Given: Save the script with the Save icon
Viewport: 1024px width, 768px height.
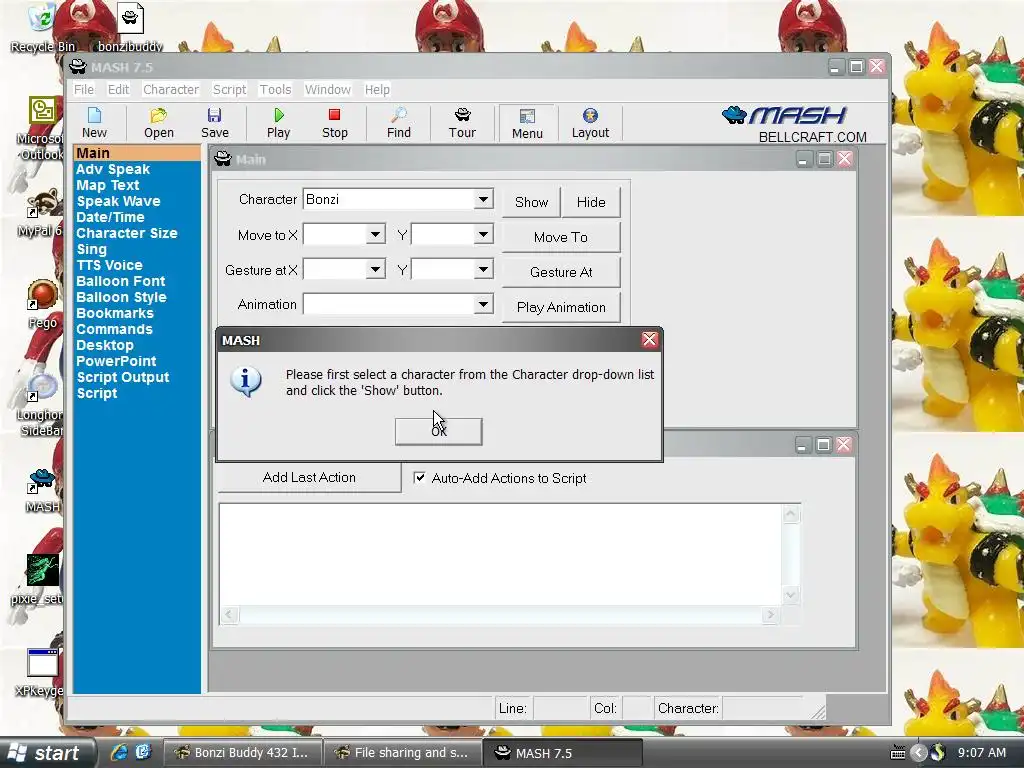Looking at the screenshot, I should pos(215,123).
